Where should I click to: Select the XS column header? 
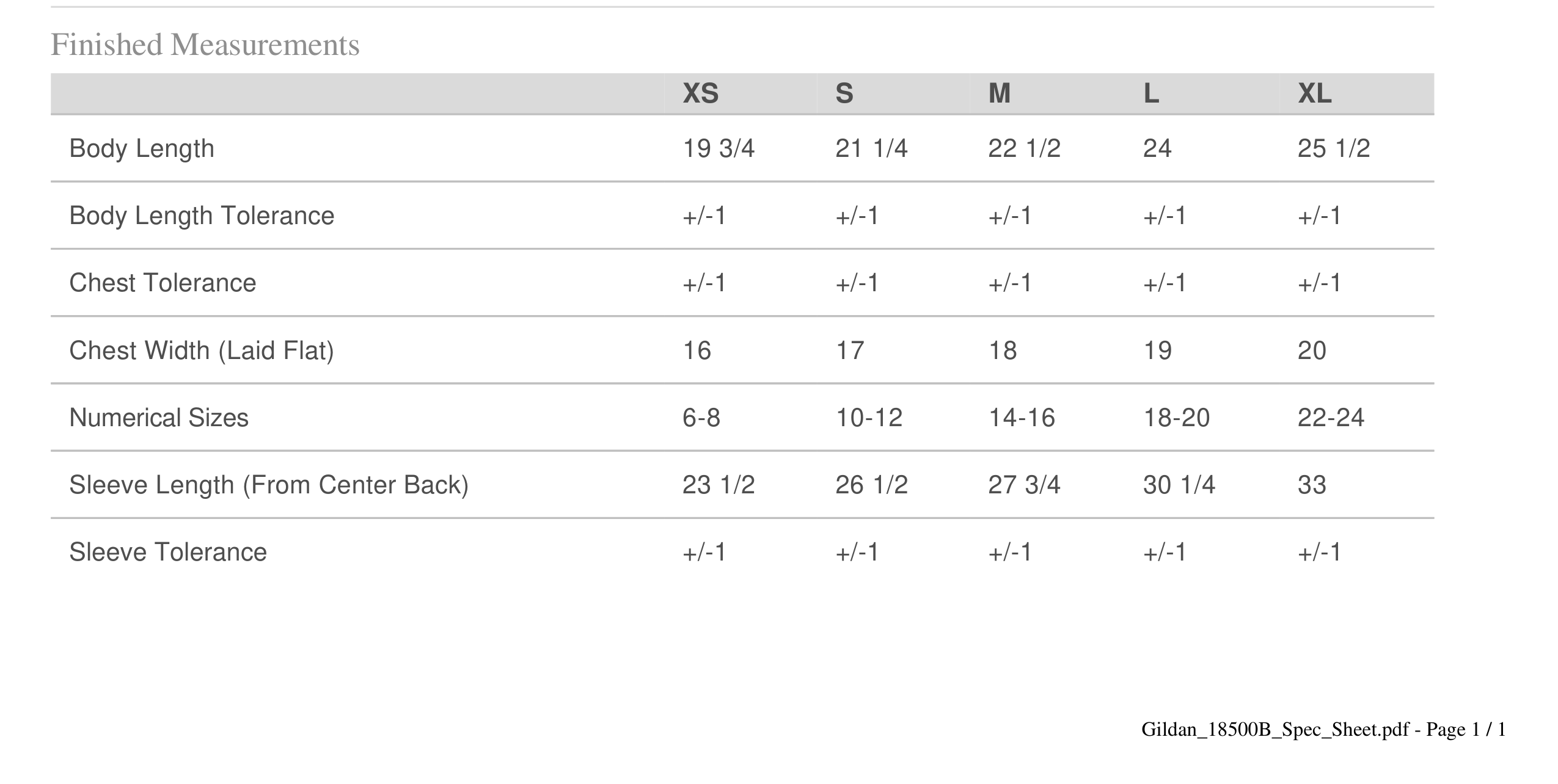pos(700,93)
